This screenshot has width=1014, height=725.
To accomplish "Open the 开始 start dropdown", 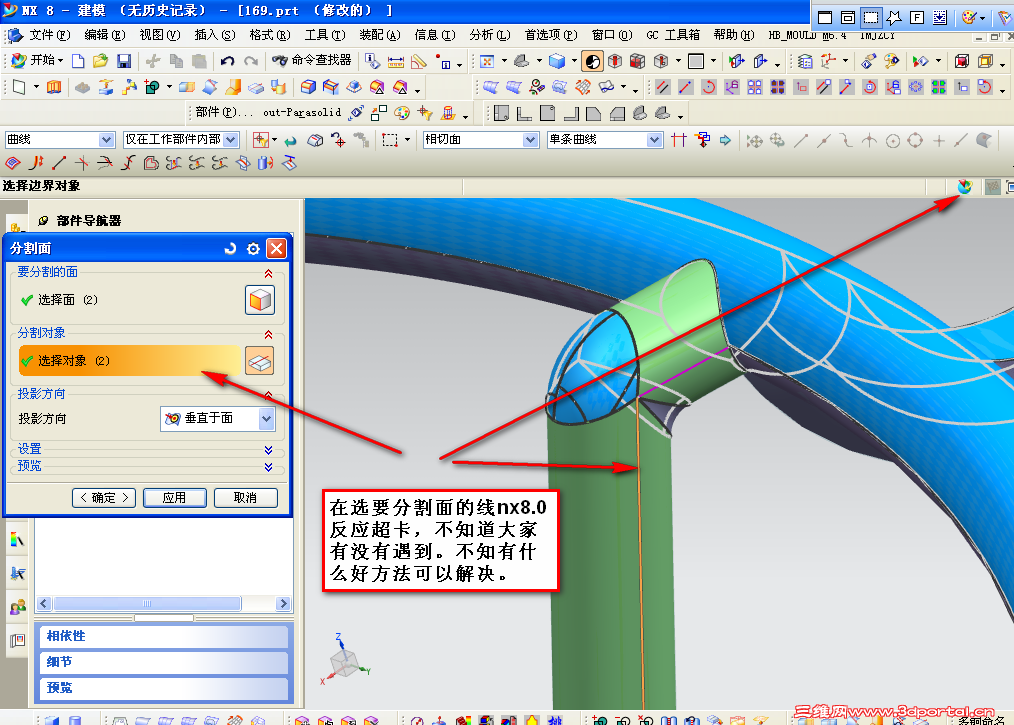I will tap(38, 61).
